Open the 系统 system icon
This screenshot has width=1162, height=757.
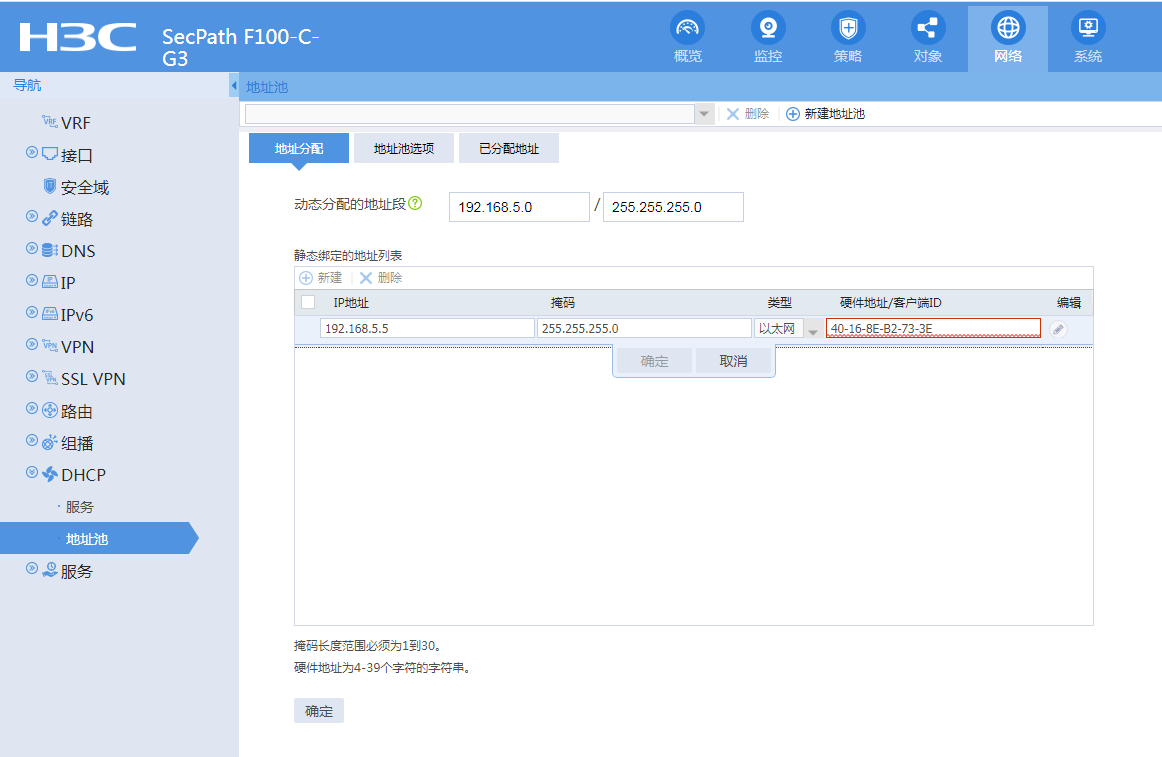tap(1088, 28)
